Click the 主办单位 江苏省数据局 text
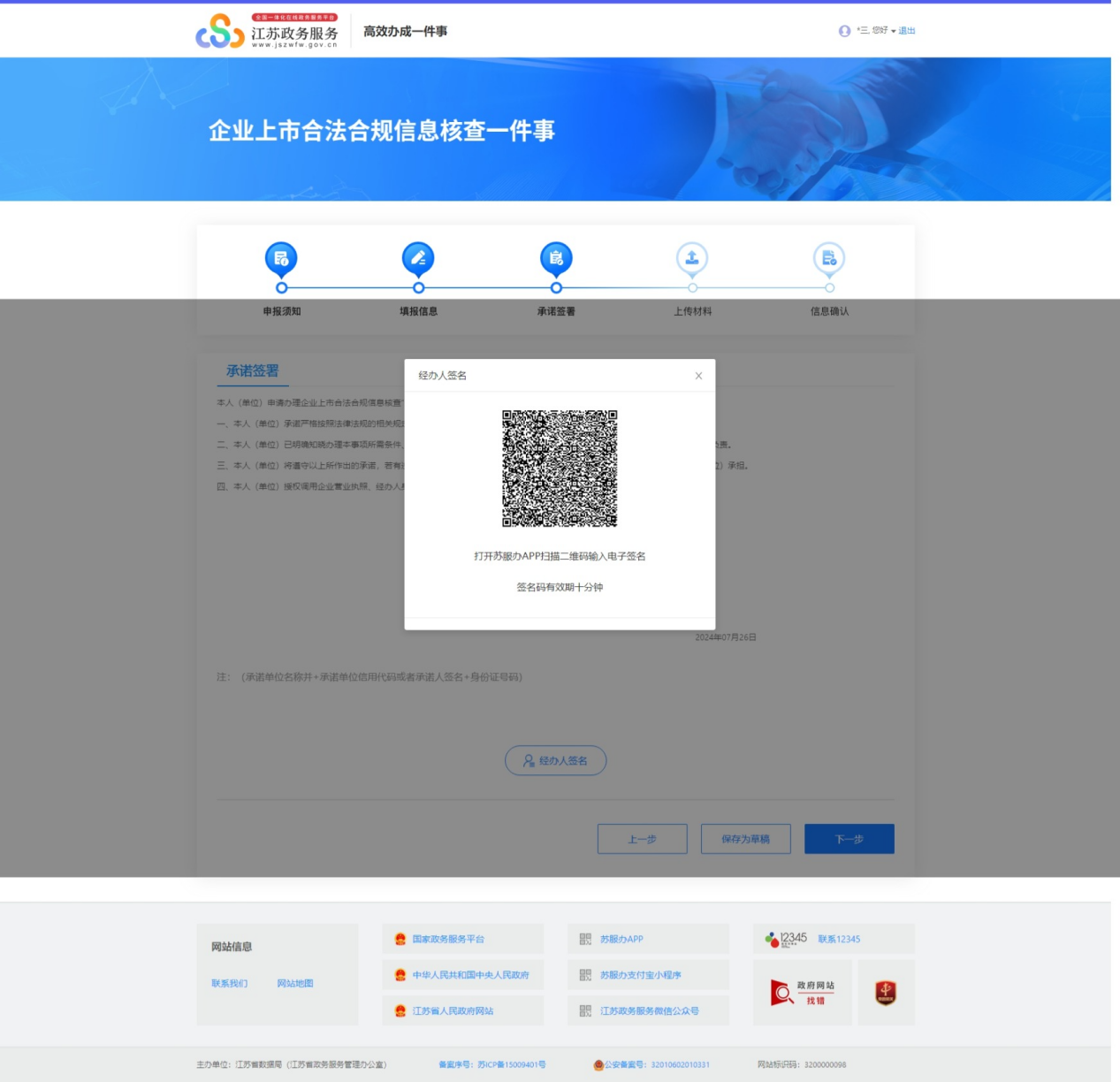 (292, 1064)
